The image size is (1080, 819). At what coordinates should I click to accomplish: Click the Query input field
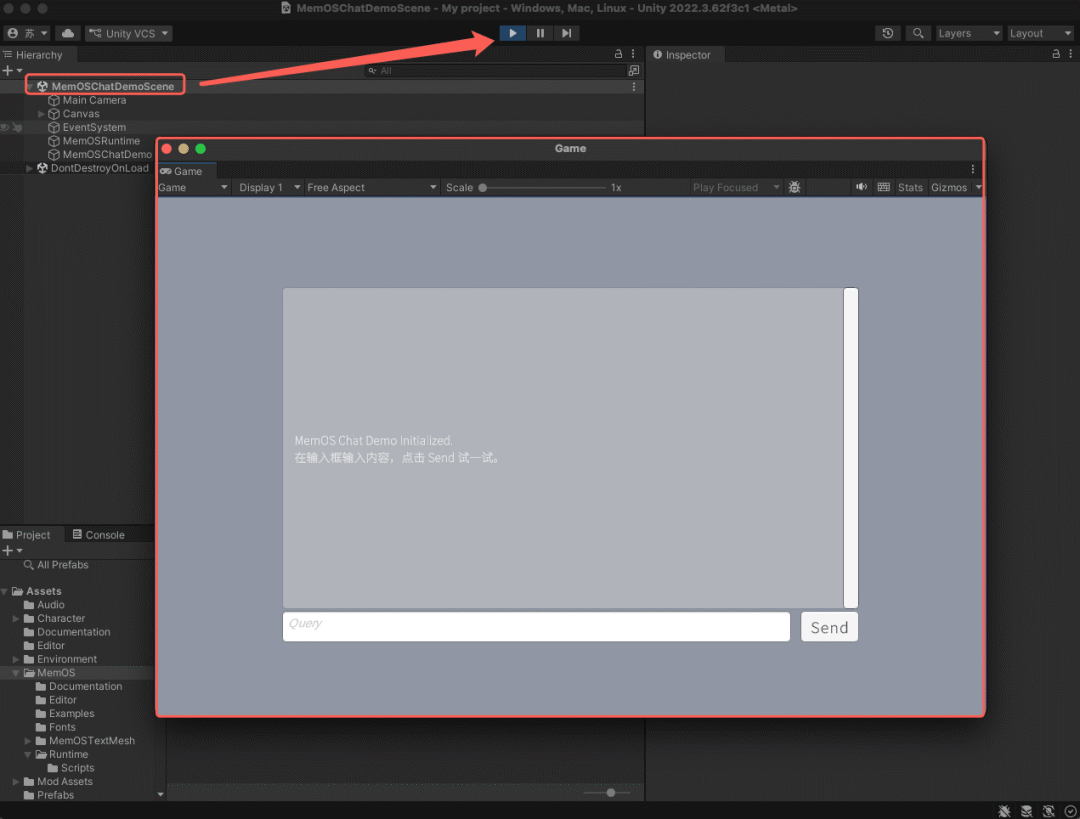pos(536,627)
